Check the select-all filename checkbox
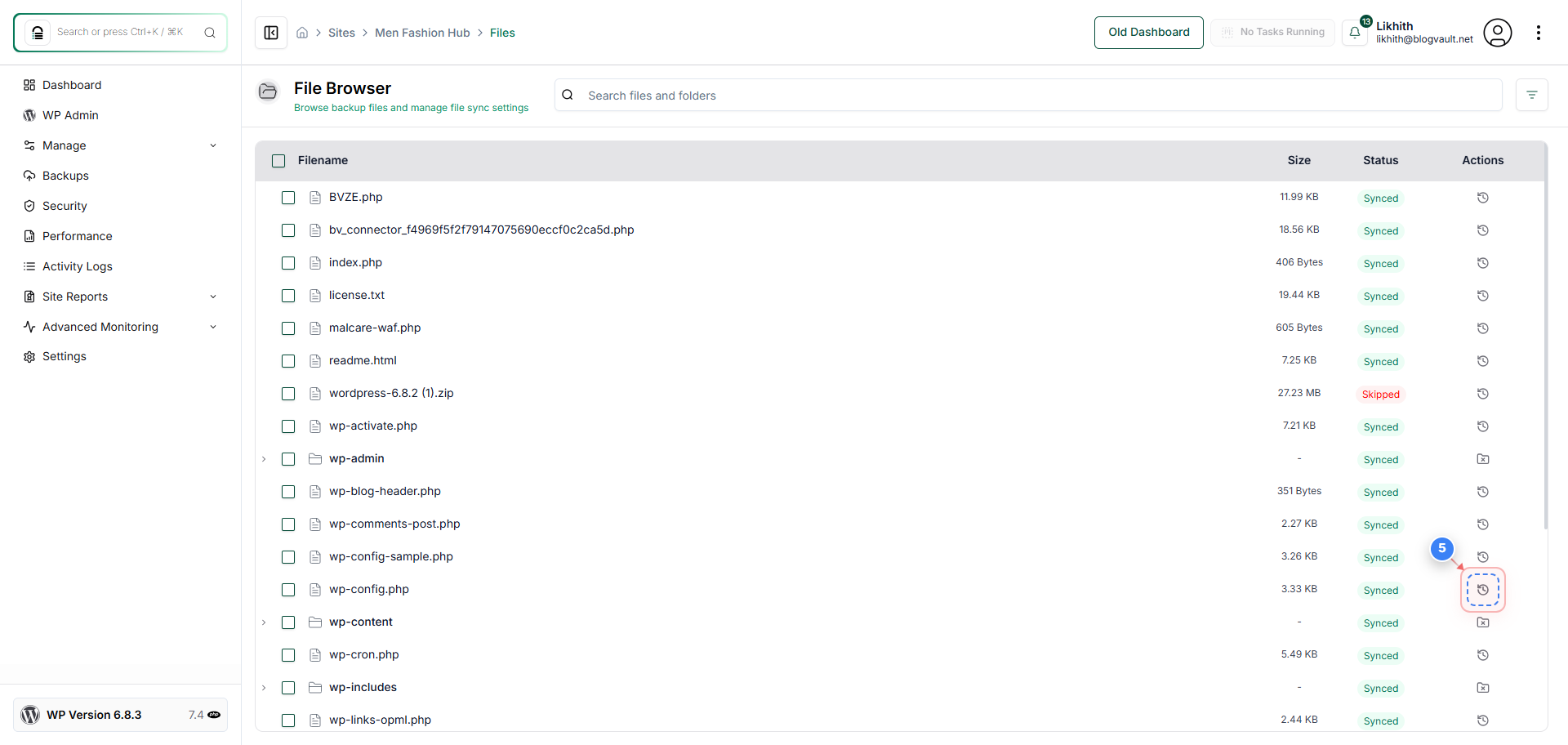This screenshot has width=1568, height=745. 278,160
